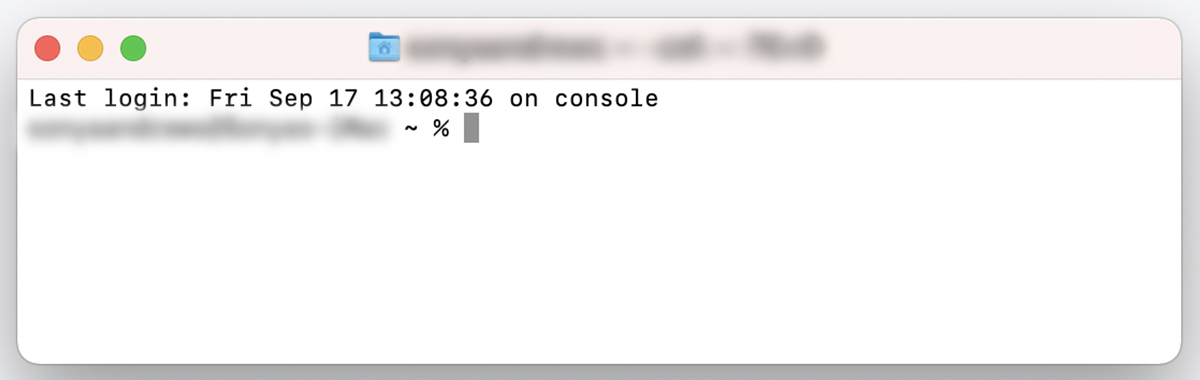Click the timestamp 13:08:36
The height and width of the screenshot is (380, 1200).
[x=434, y=99]
